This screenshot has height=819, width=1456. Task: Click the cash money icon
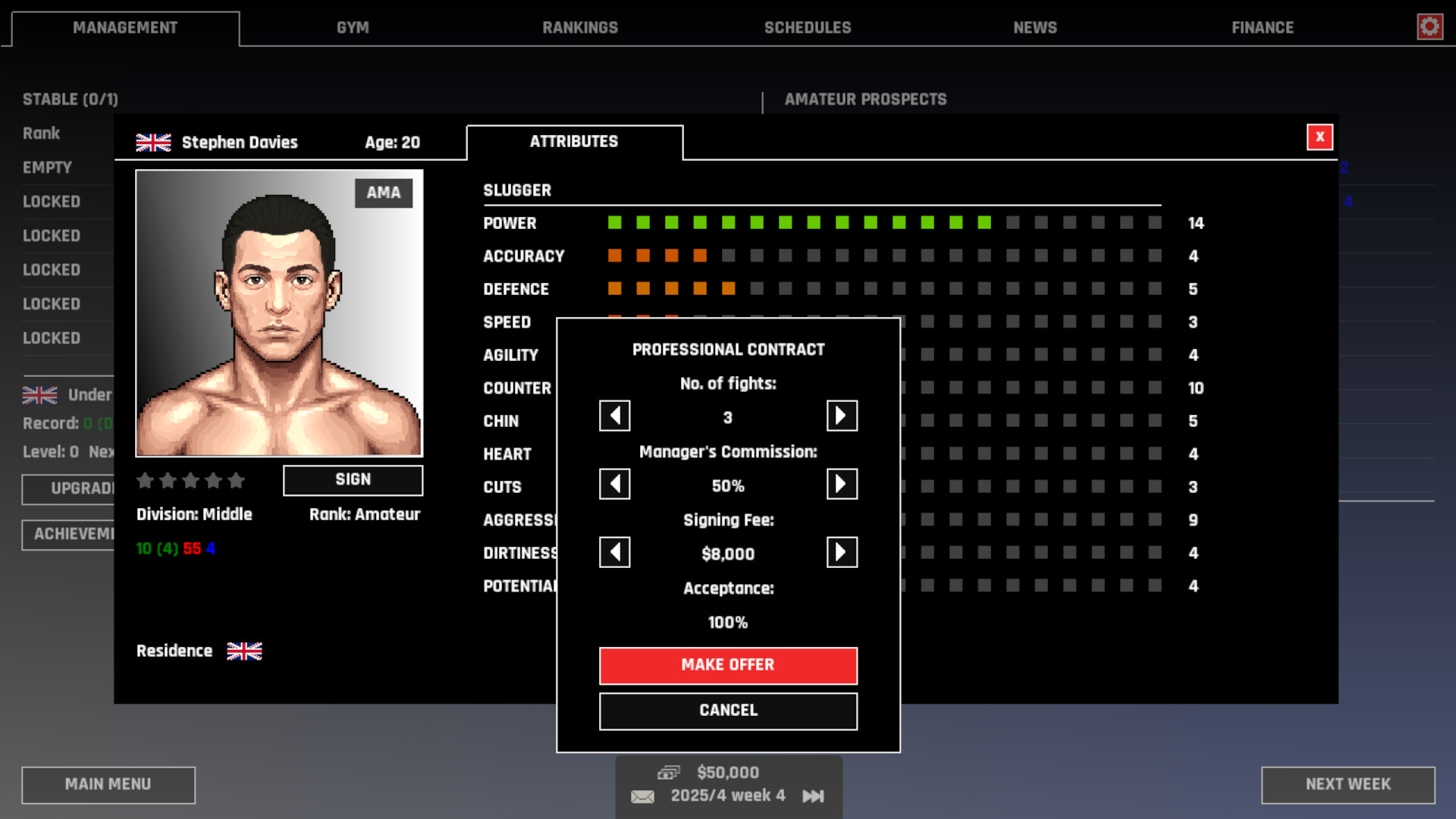tap(668, 773)
